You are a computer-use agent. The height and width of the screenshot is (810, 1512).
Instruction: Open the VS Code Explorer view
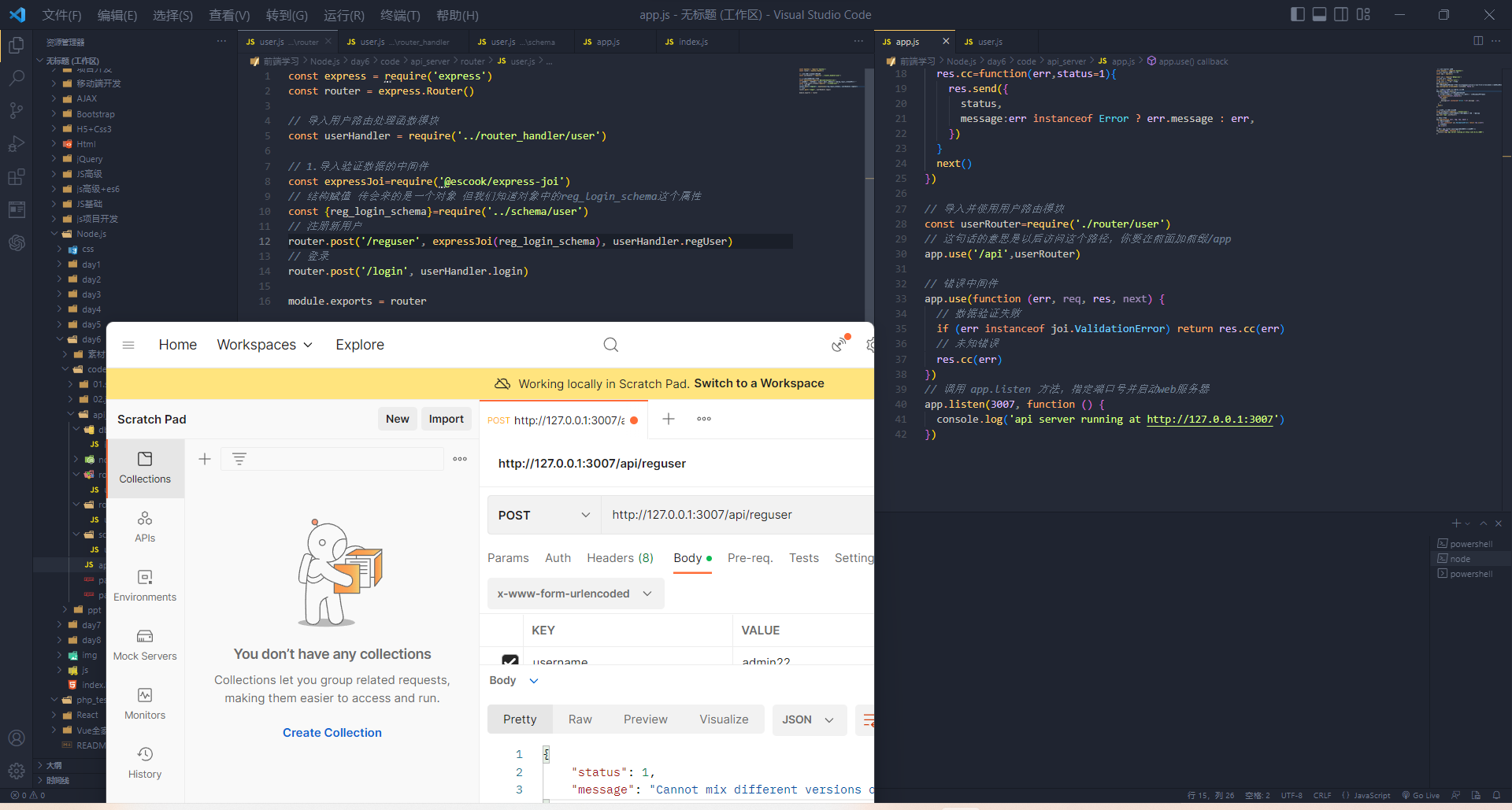point(16,46)
